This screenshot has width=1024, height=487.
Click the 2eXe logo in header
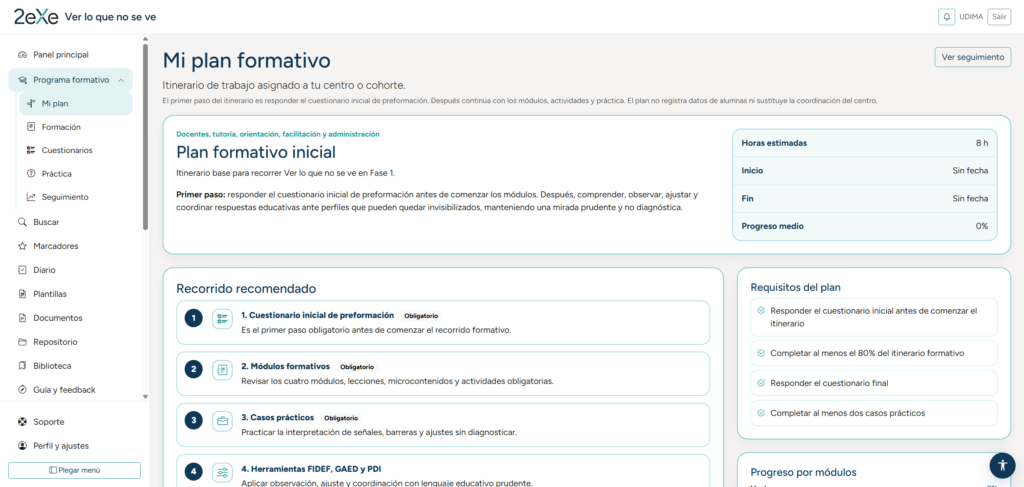point(36,17)
